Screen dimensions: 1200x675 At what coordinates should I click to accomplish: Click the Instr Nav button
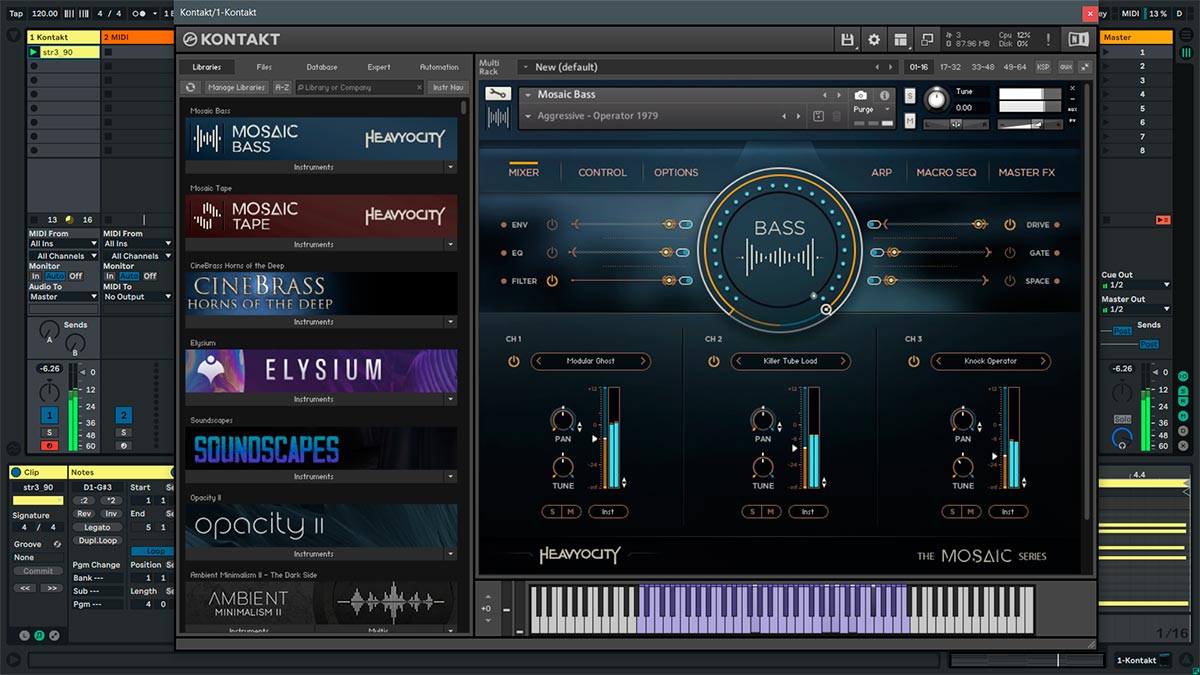click(448, 88)
